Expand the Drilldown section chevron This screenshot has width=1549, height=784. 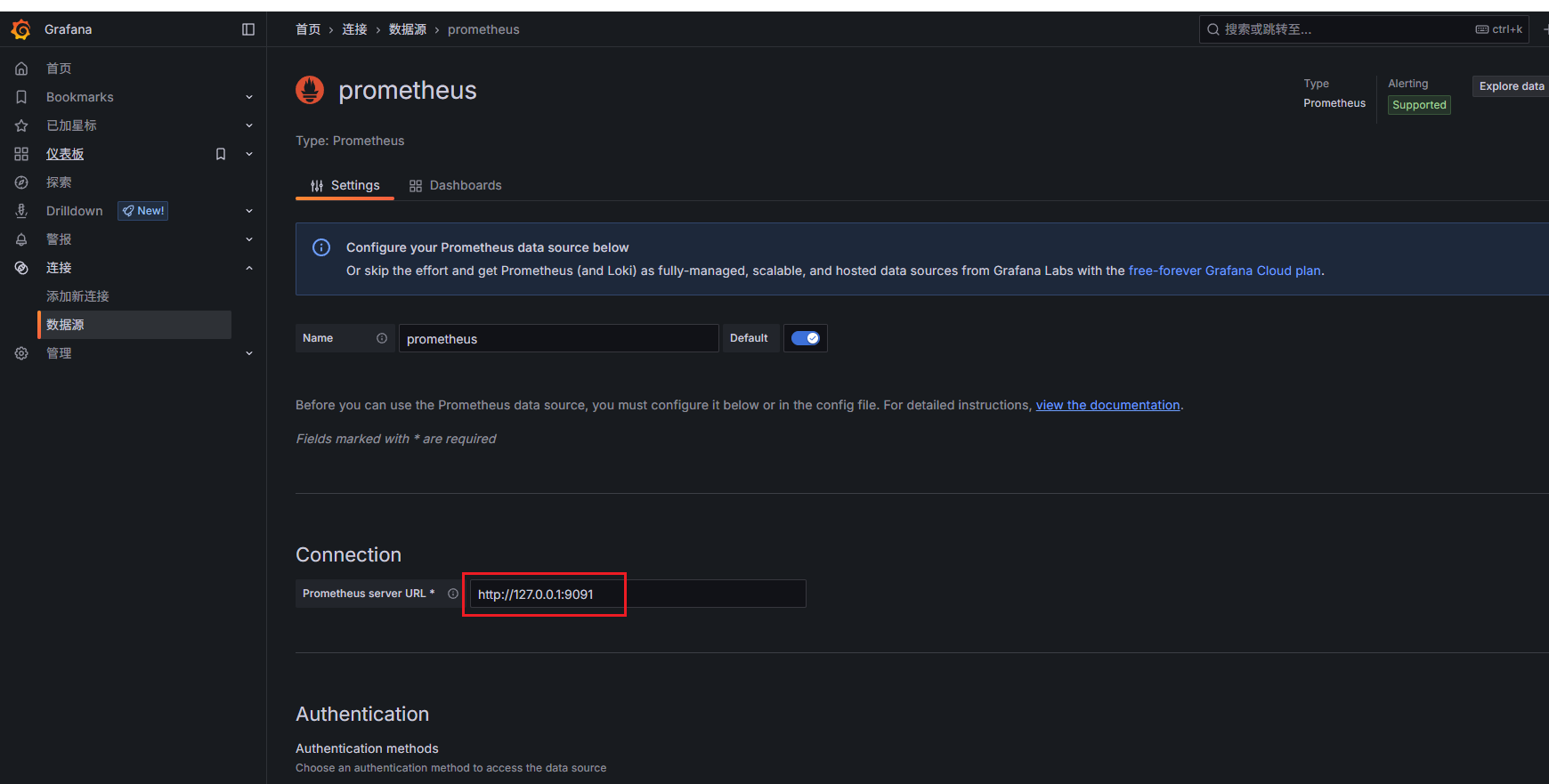[x=249, y=211]
